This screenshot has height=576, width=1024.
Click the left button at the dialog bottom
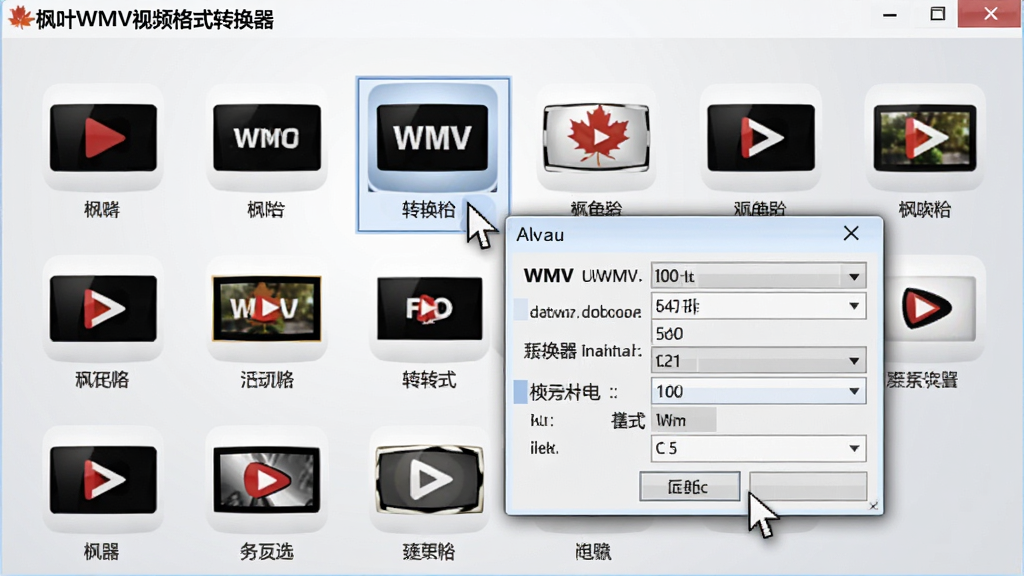click(690, 487)
